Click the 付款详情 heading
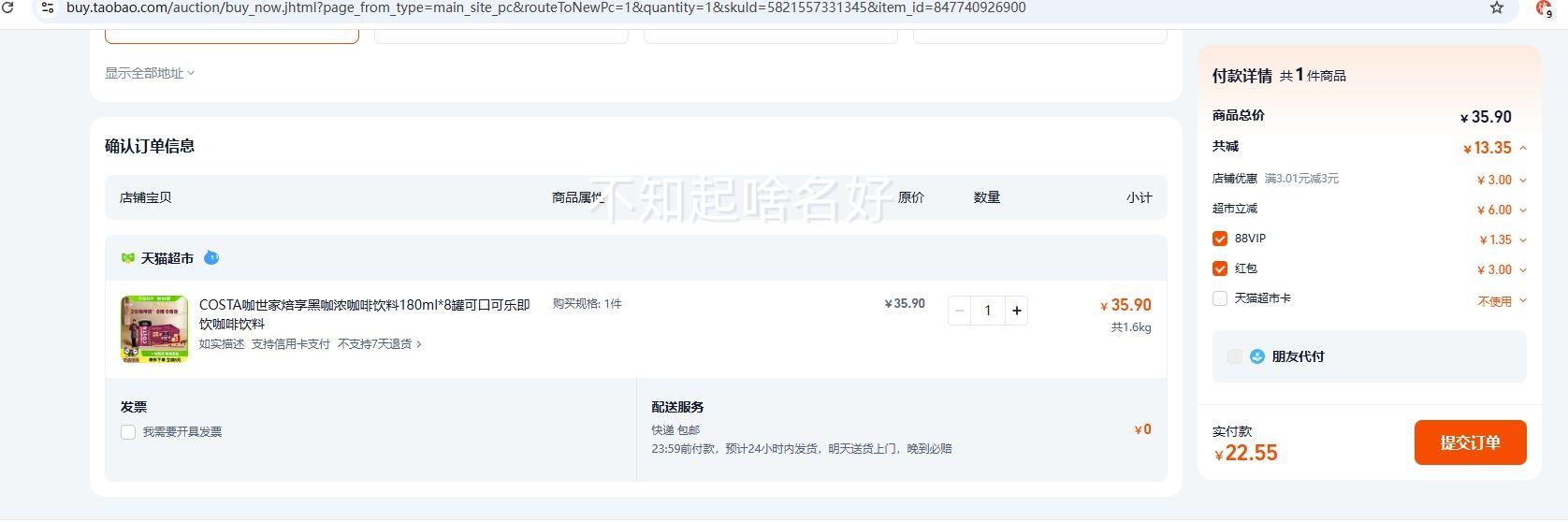 [1242, 76]
